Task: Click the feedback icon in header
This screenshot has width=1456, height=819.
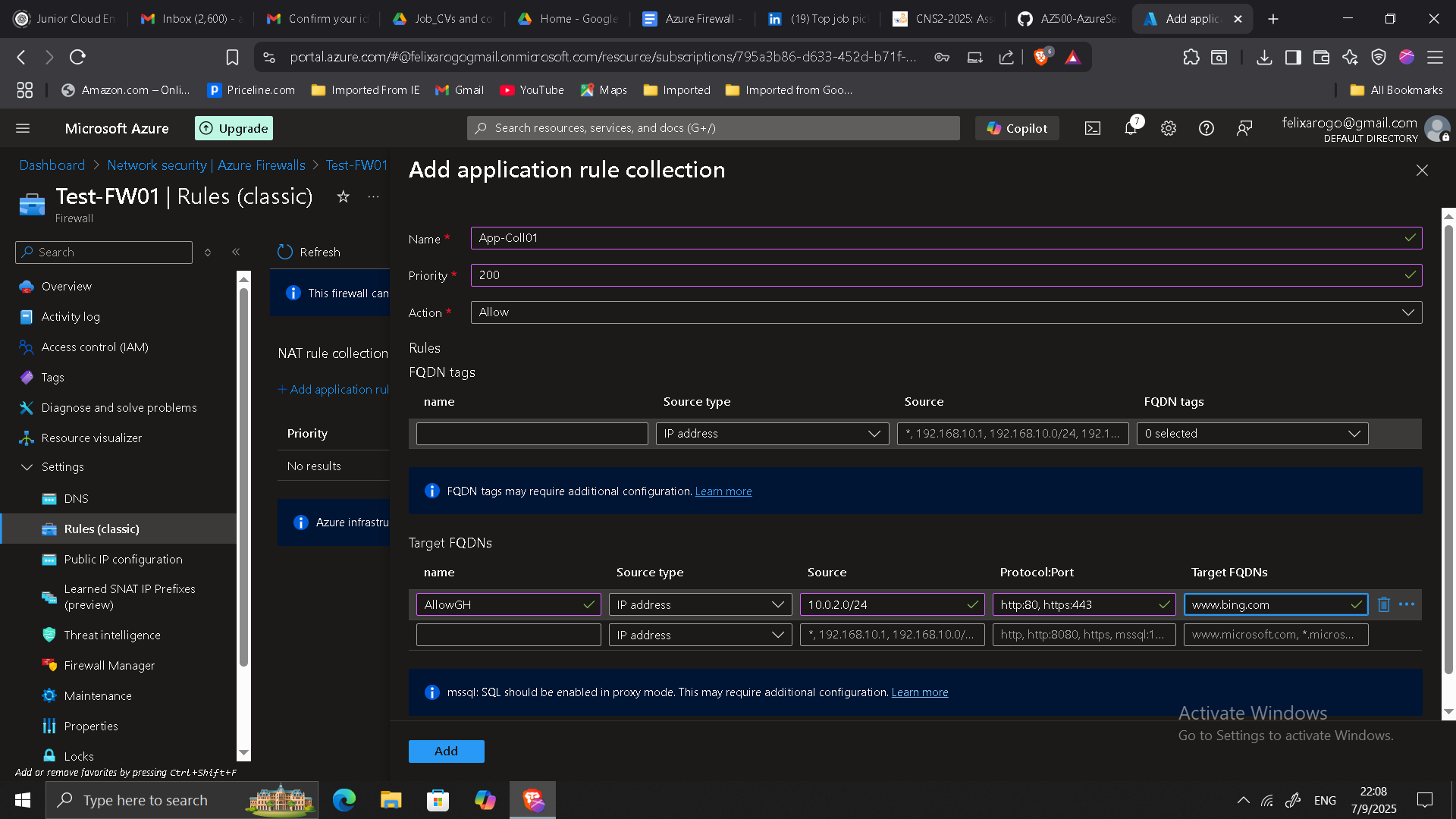Action: (x=1244, y=128)
